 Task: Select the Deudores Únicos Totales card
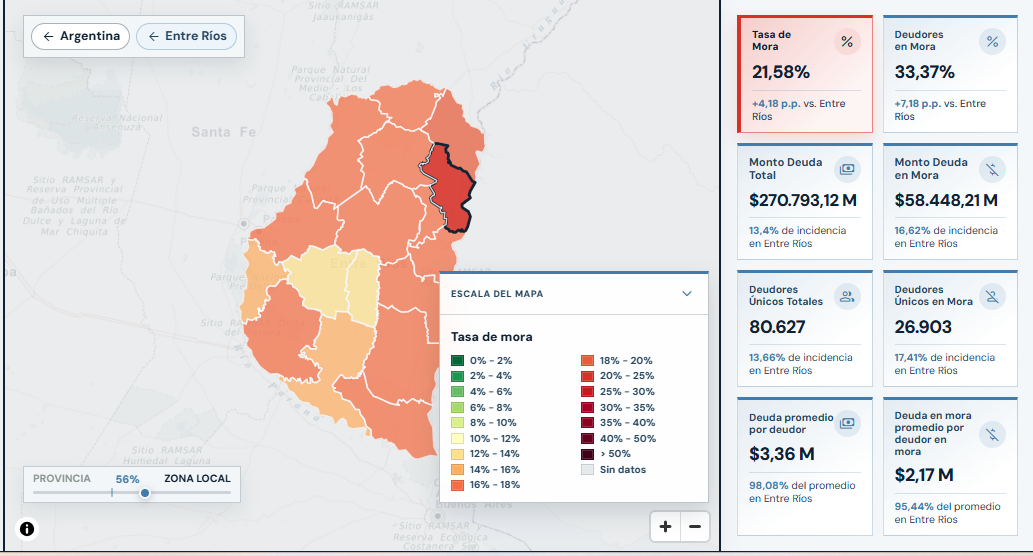tap(805, 329)
